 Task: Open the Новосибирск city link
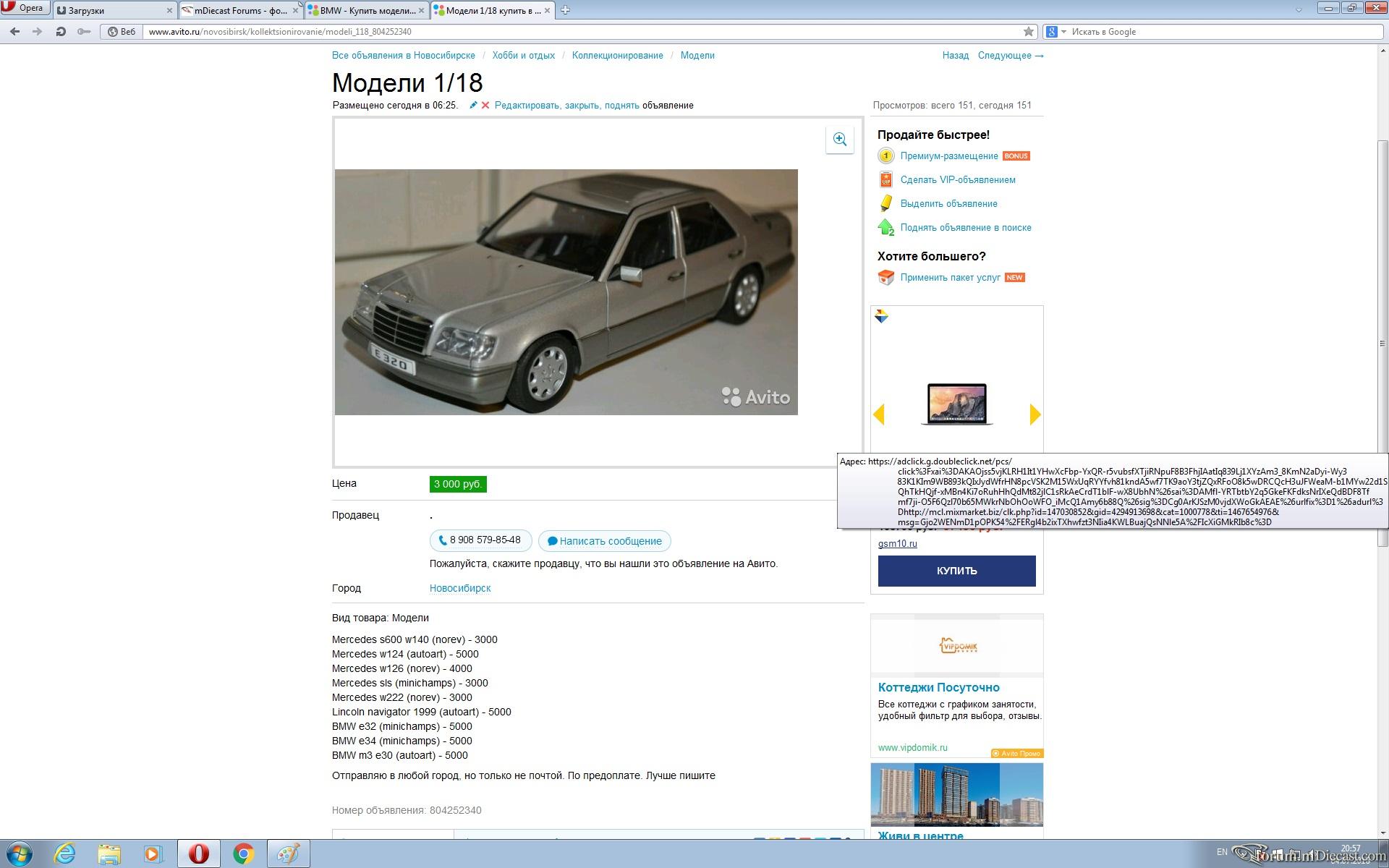coord(460,589)
